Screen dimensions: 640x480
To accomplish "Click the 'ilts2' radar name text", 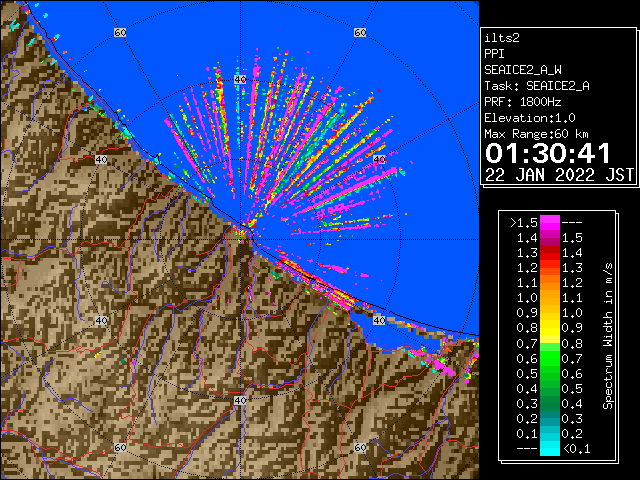I will (502, 38).
